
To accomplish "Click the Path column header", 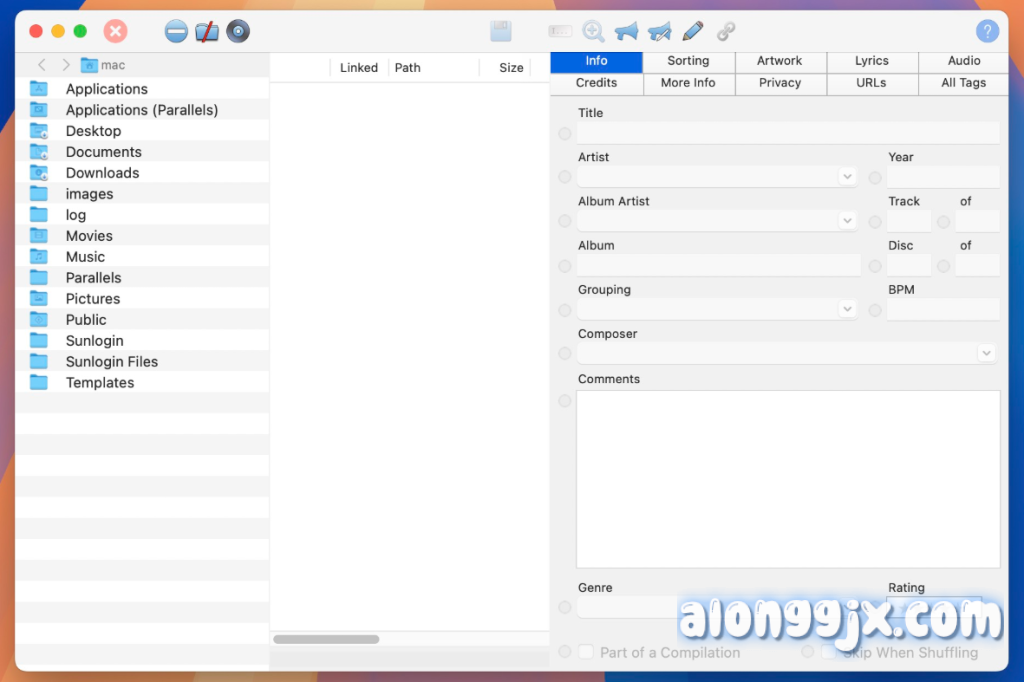I will click(408, 68).
